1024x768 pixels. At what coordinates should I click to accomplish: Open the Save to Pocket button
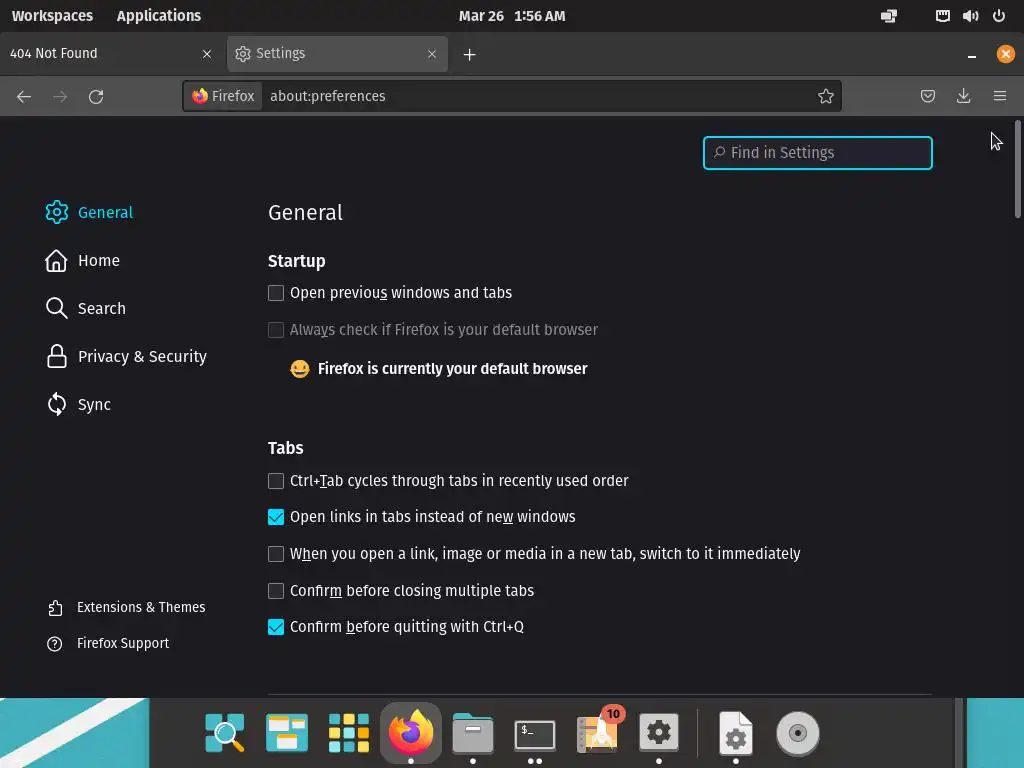click(927, 96)
